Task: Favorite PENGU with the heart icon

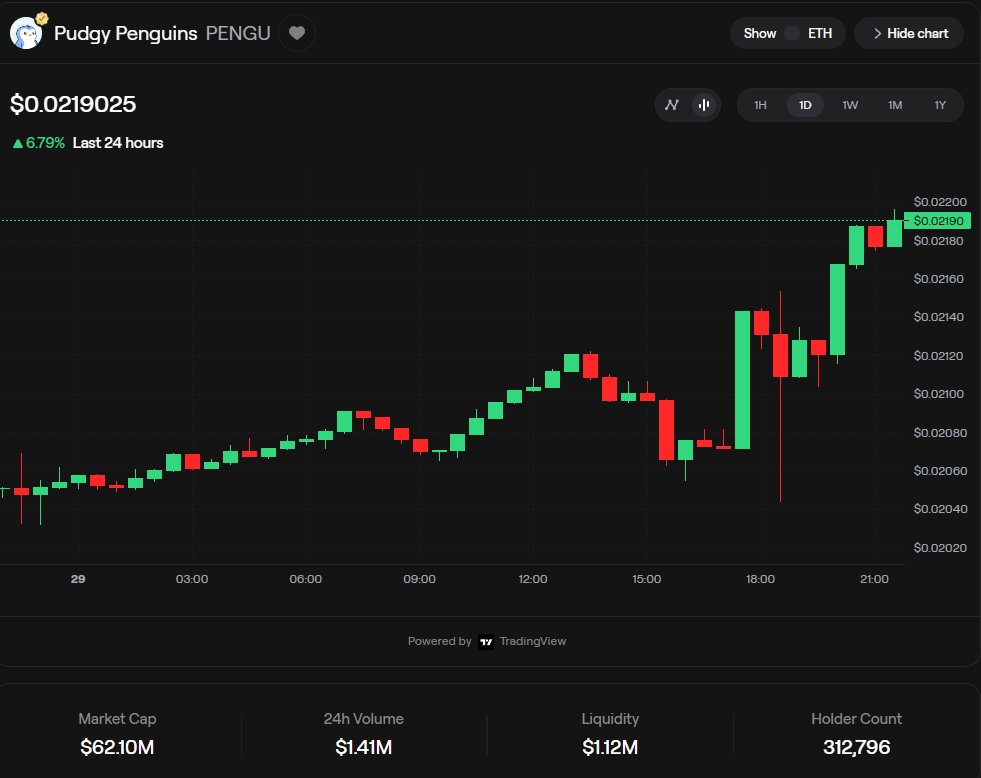Action: click(x=297, y=33)
